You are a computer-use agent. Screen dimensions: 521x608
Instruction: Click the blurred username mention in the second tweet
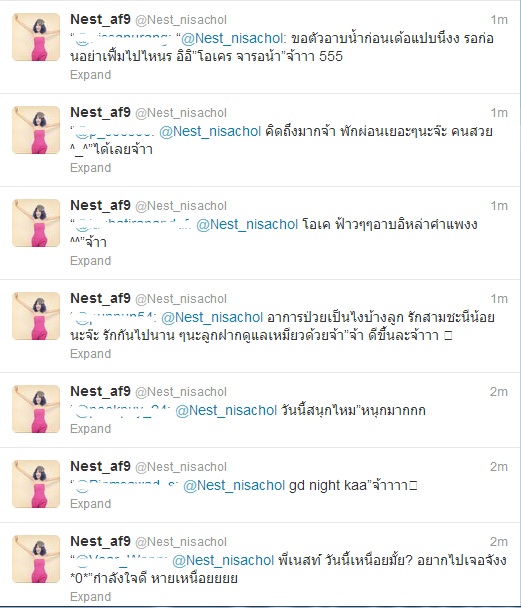coord(114,132)
